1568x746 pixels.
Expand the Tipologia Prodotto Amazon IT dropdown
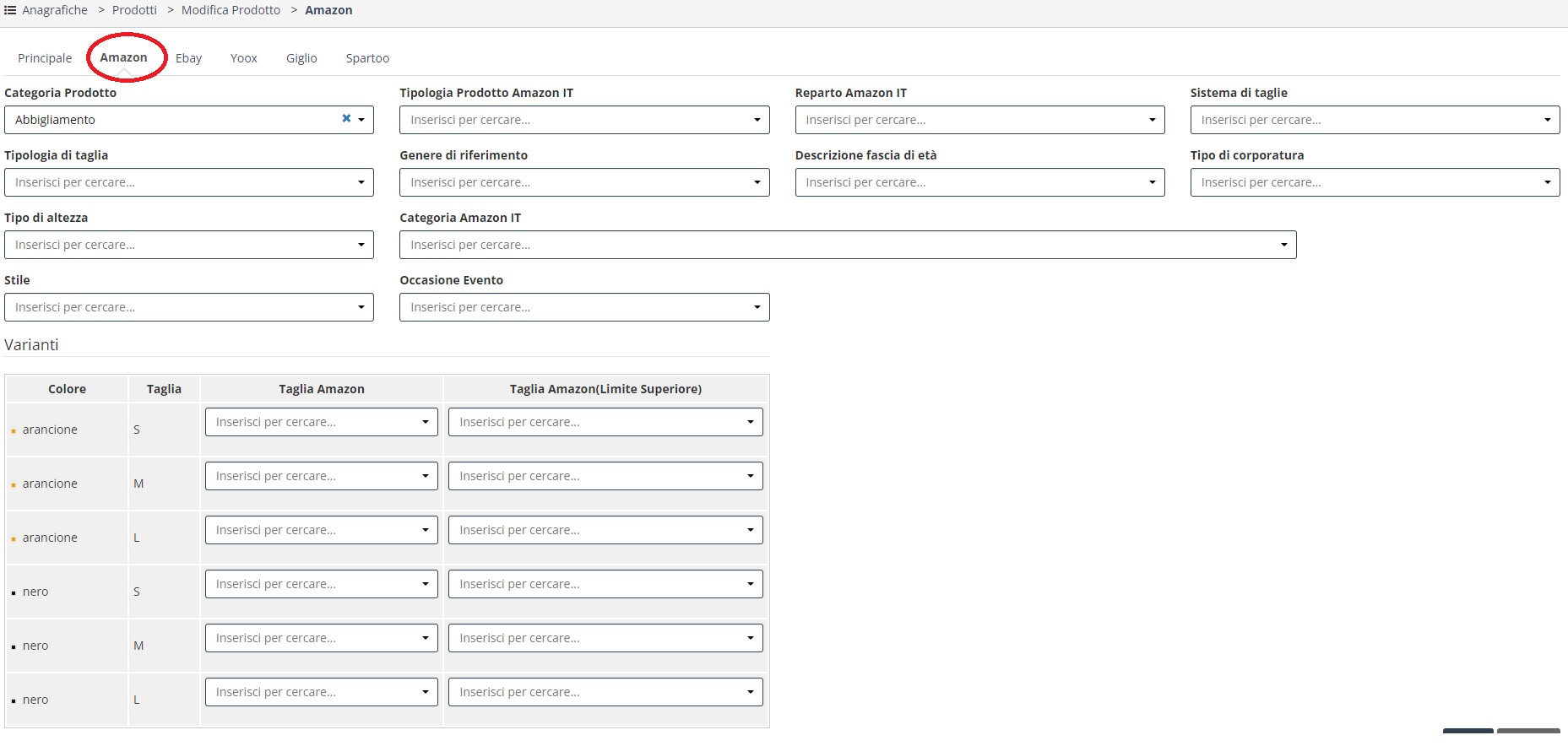[757, 120]
